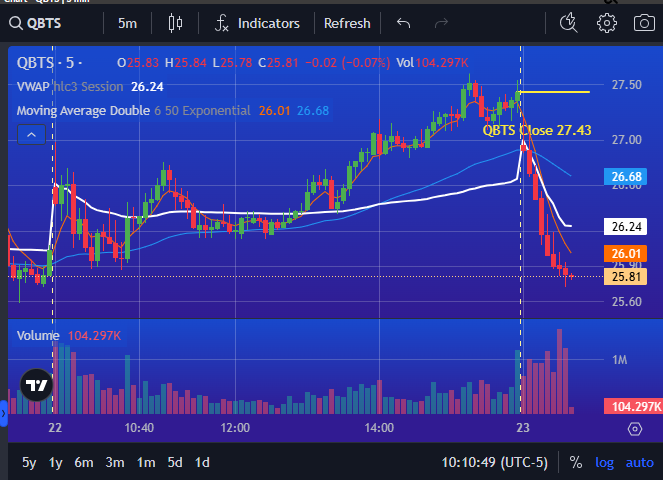The image size is (663, 480).
Task: Open the QBTS symbol search
Action: [36, 23]
